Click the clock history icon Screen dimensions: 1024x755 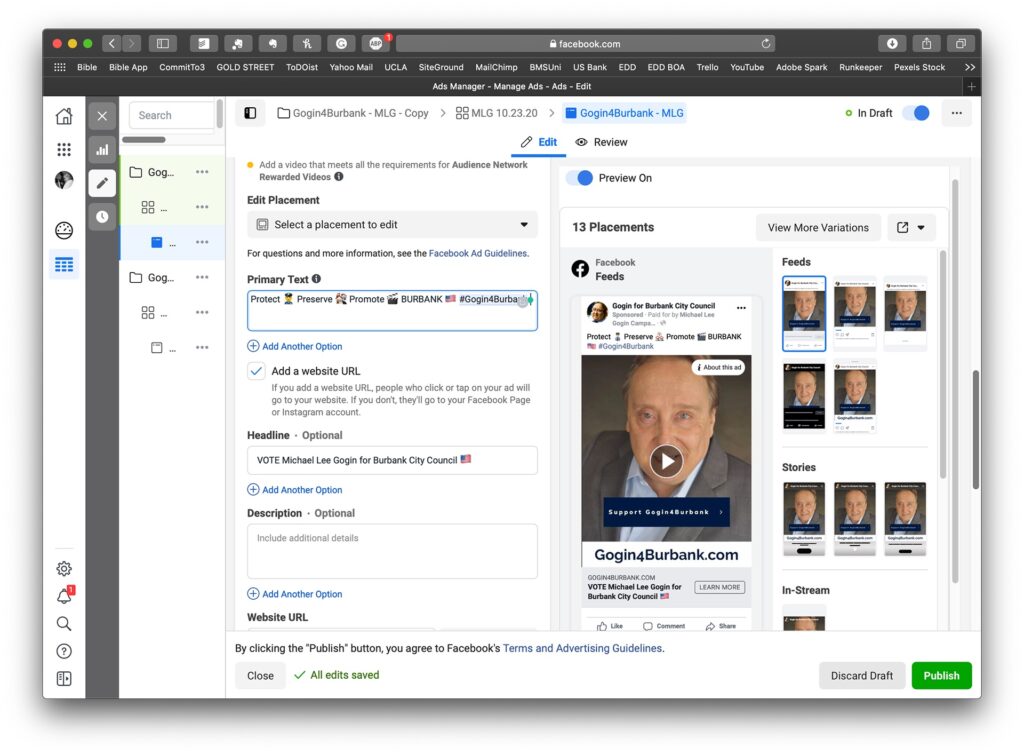(101, 216)
